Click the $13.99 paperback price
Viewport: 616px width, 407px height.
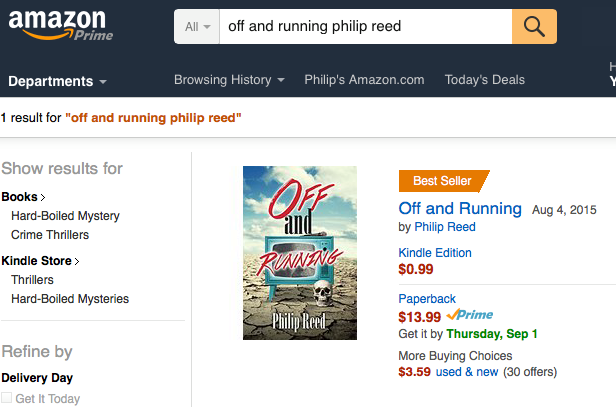[x=420, y=317]
